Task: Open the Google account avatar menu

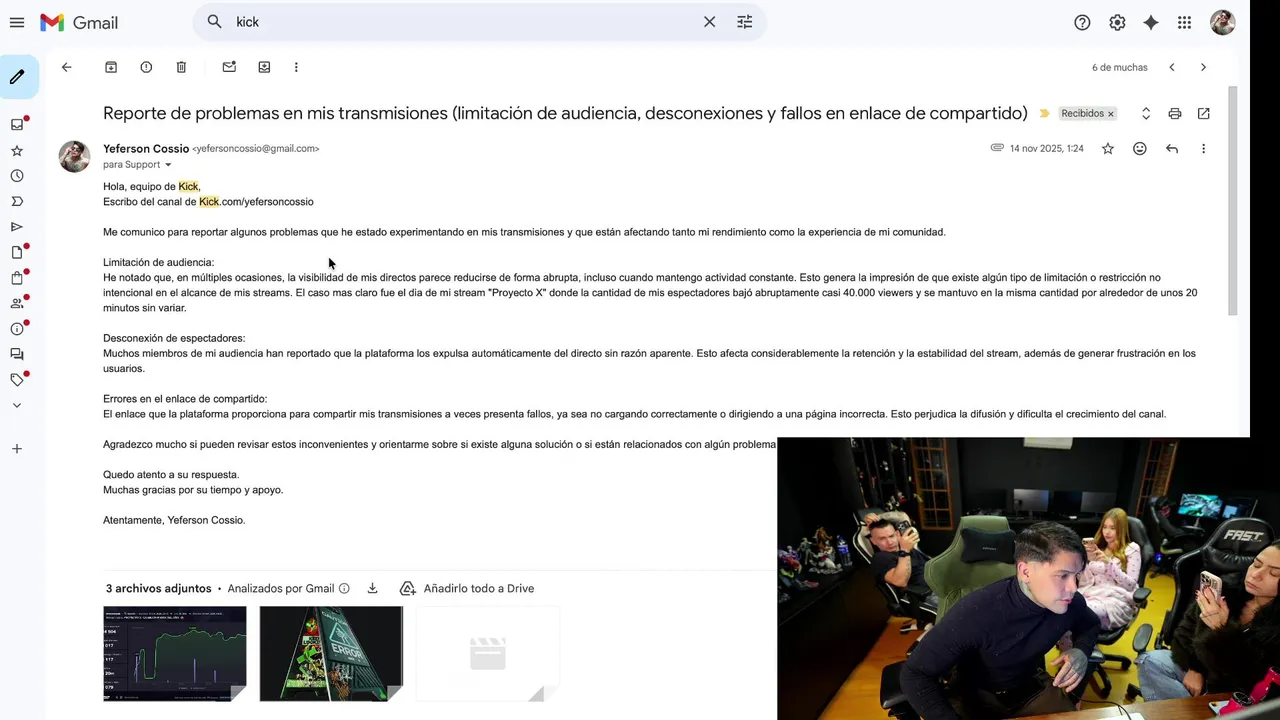Action: pos(1222,22)
